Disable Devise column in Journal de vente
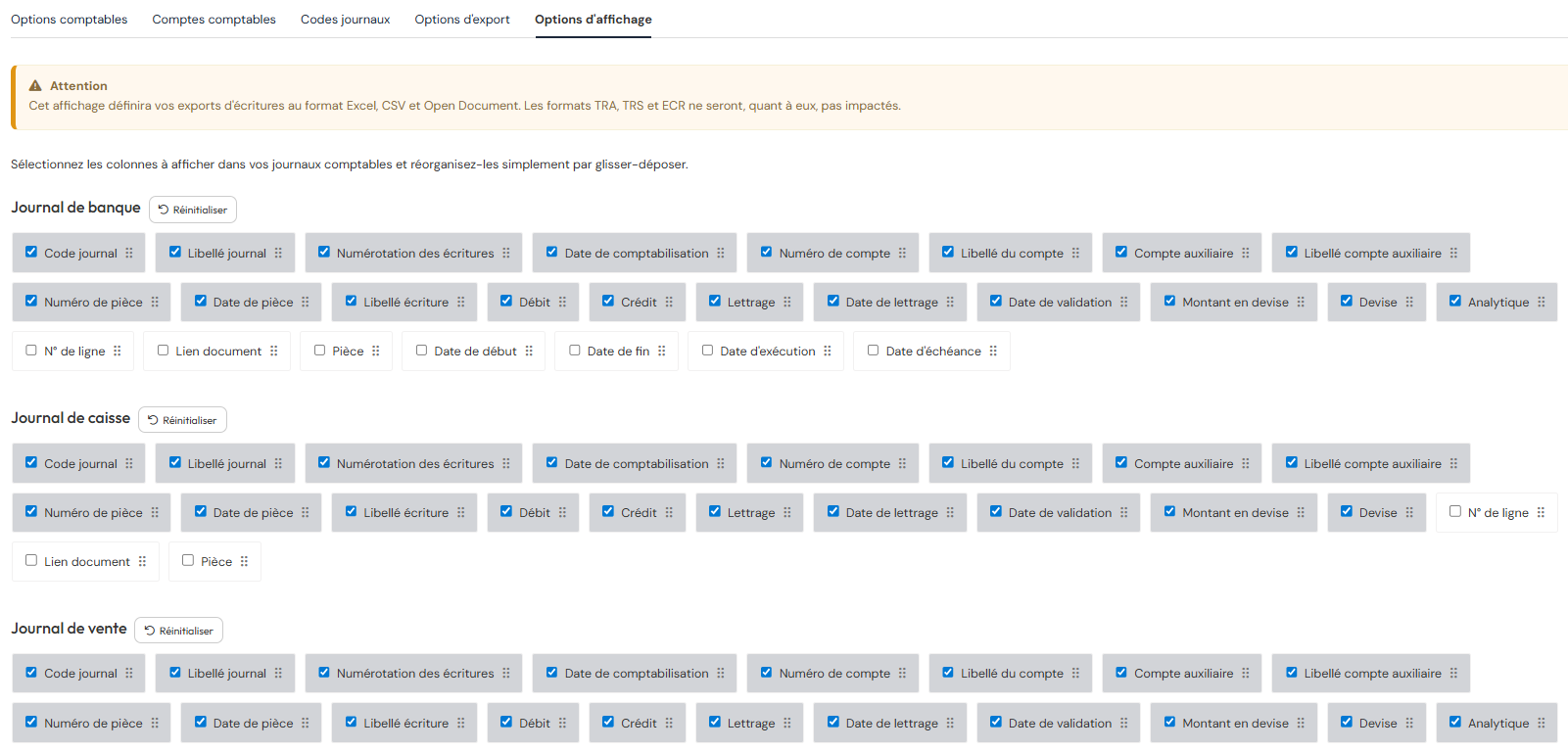Viewport: 1568px width, 752px height. pyautogui.click(x=1347, y=723)
